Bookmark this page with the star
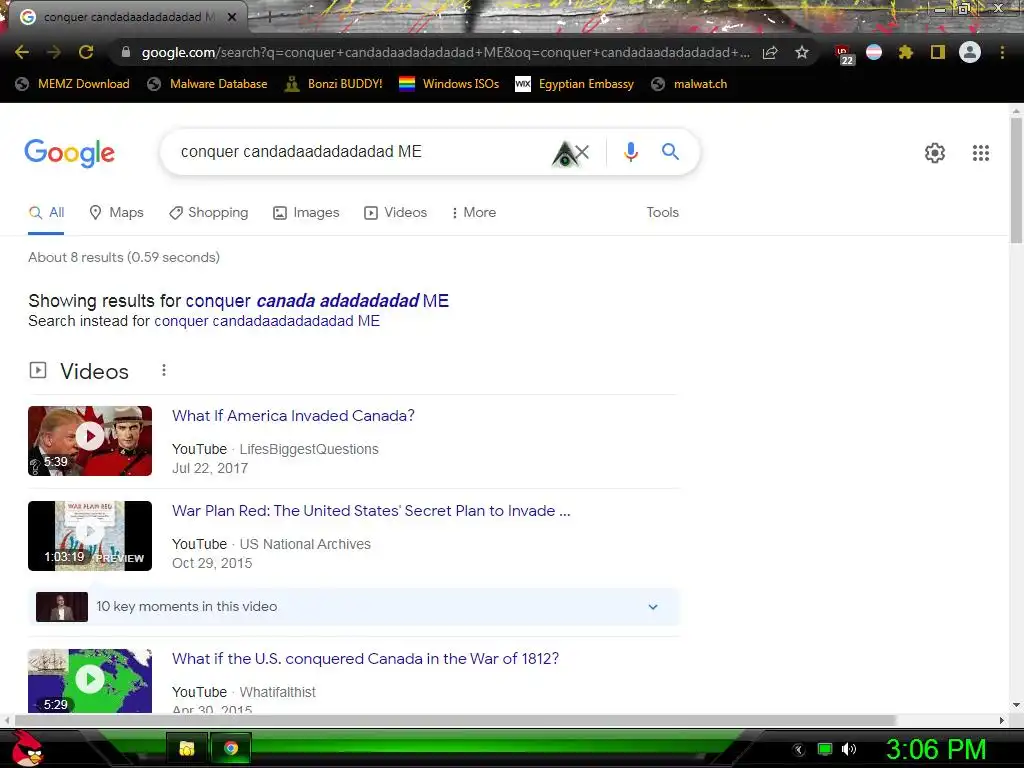Screen dimensions: 1024x768 tap(802, 52)
